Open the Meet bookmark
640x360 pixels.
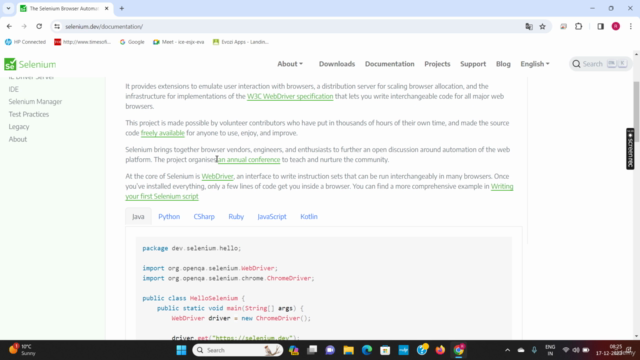coord(178,42)
